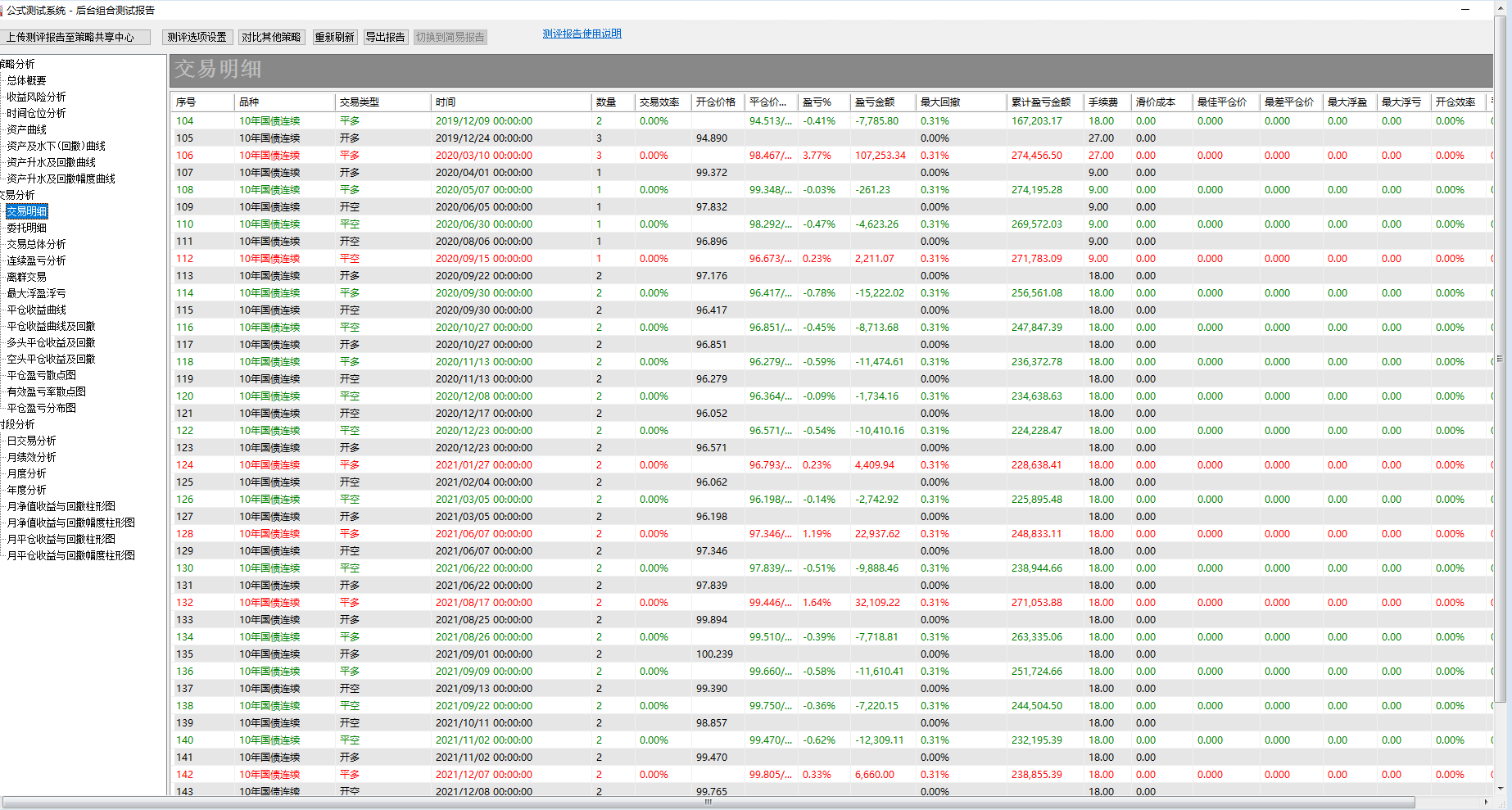Screen dimensions: 1512x810
Task: Click cumulative value 271,053.88
Action: (1037, 602)
